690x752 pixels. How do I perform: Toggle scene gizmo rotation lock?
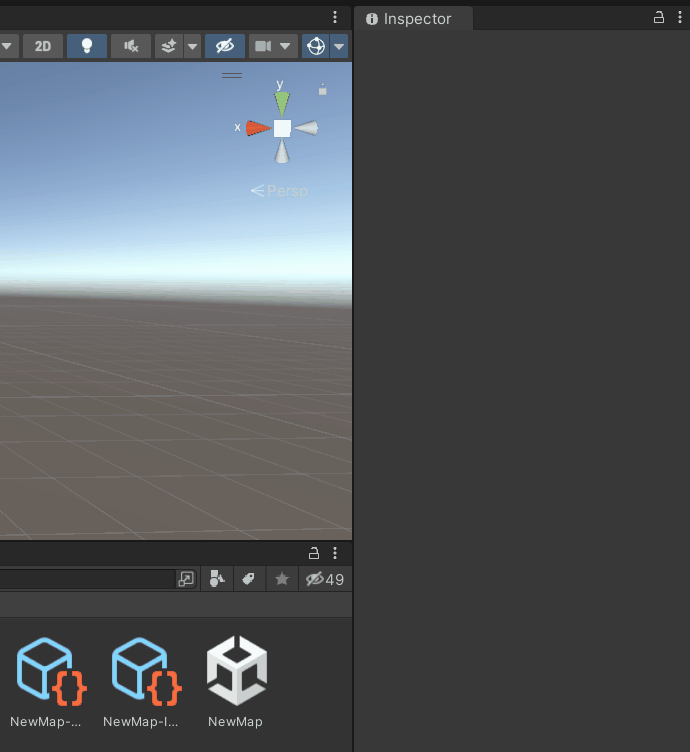323,89
